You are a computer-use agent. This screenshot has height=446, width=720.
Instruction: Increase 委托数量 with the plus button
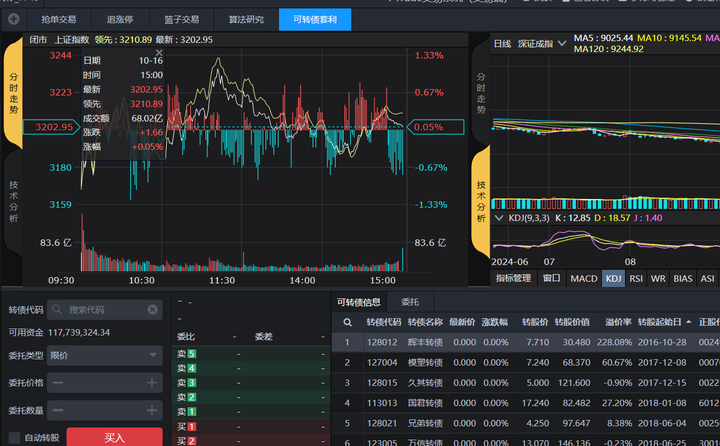point(152,410)
